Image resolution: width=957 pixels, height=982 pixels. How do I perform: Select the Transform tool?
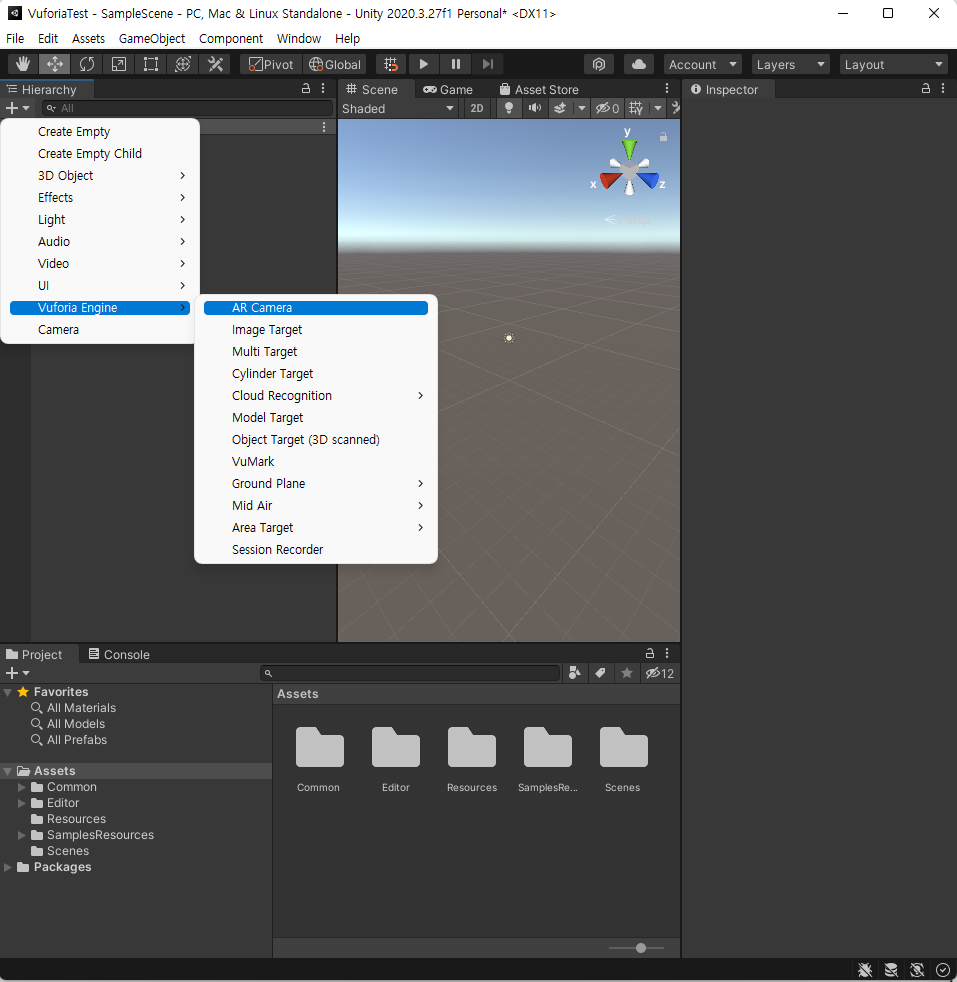183,64
